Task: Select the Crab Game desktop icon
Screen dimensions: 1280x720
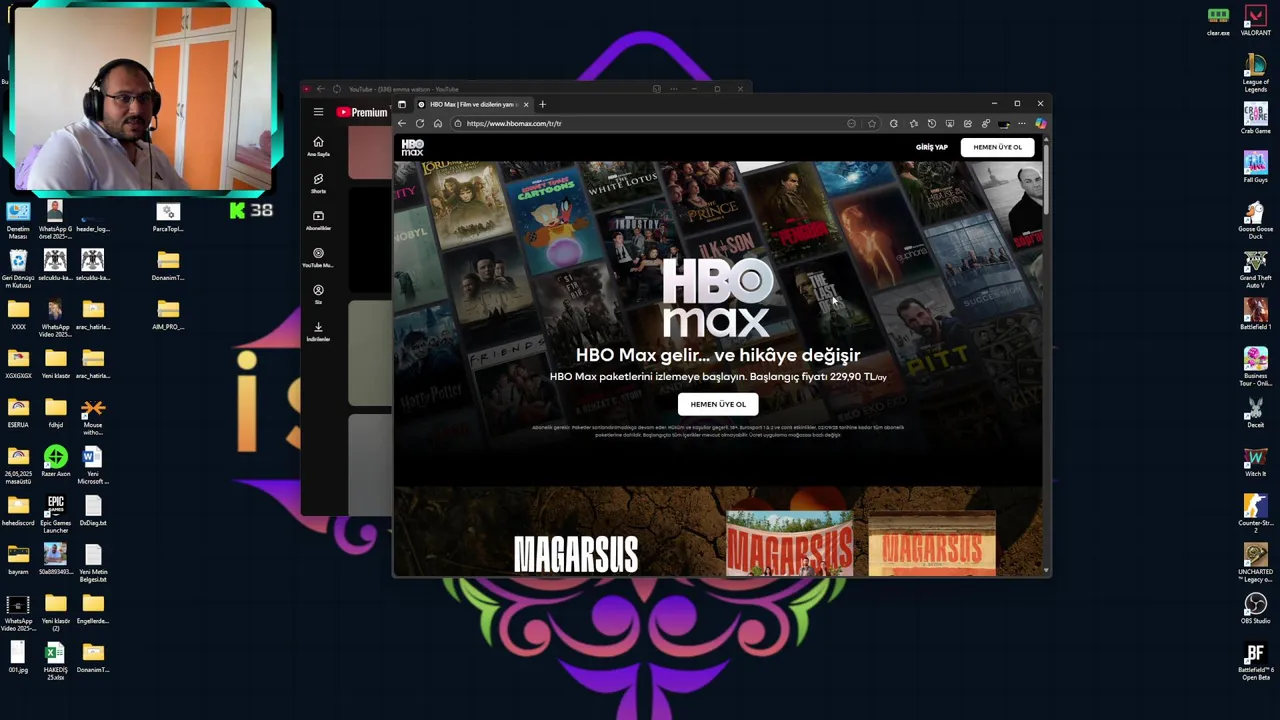Action: (1255, 117)
